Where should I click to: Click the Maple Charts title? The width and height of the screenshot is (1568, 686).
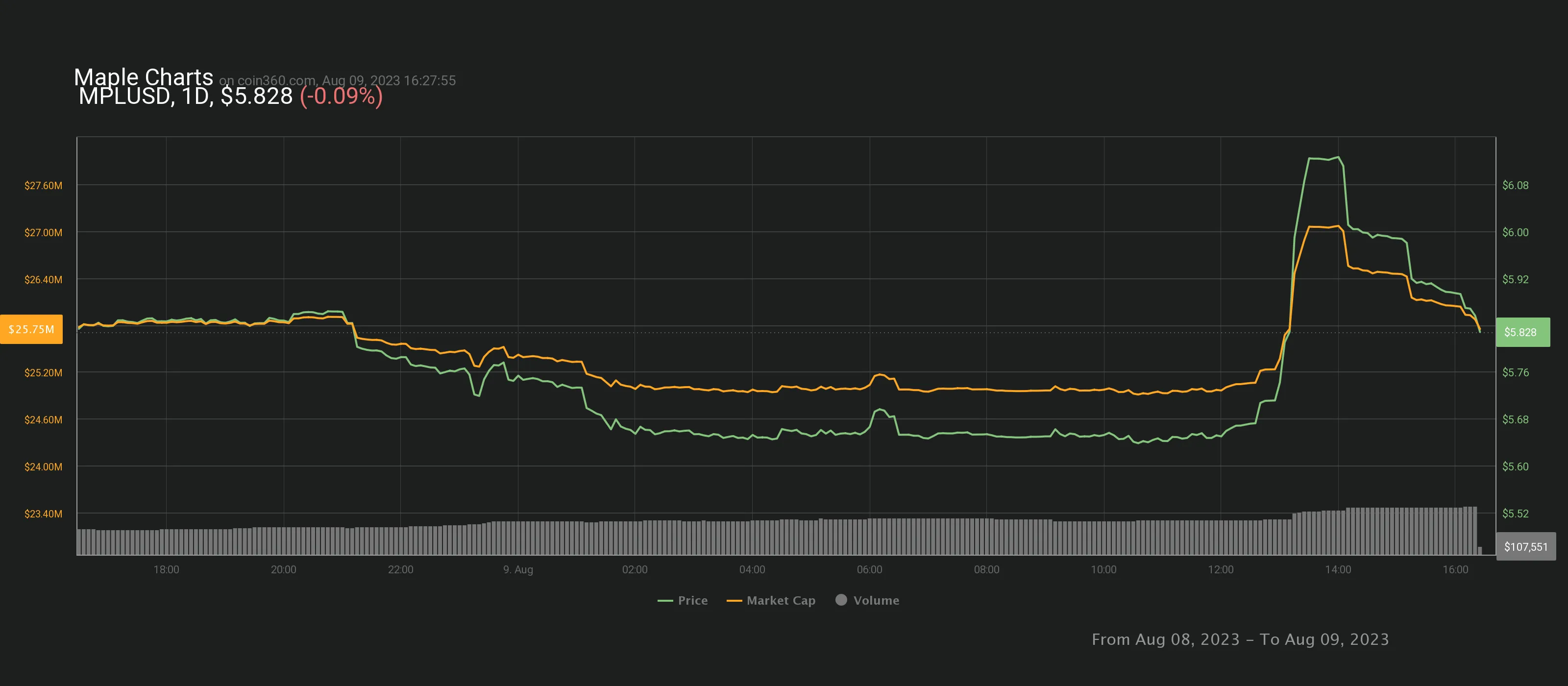pos(144,77)
